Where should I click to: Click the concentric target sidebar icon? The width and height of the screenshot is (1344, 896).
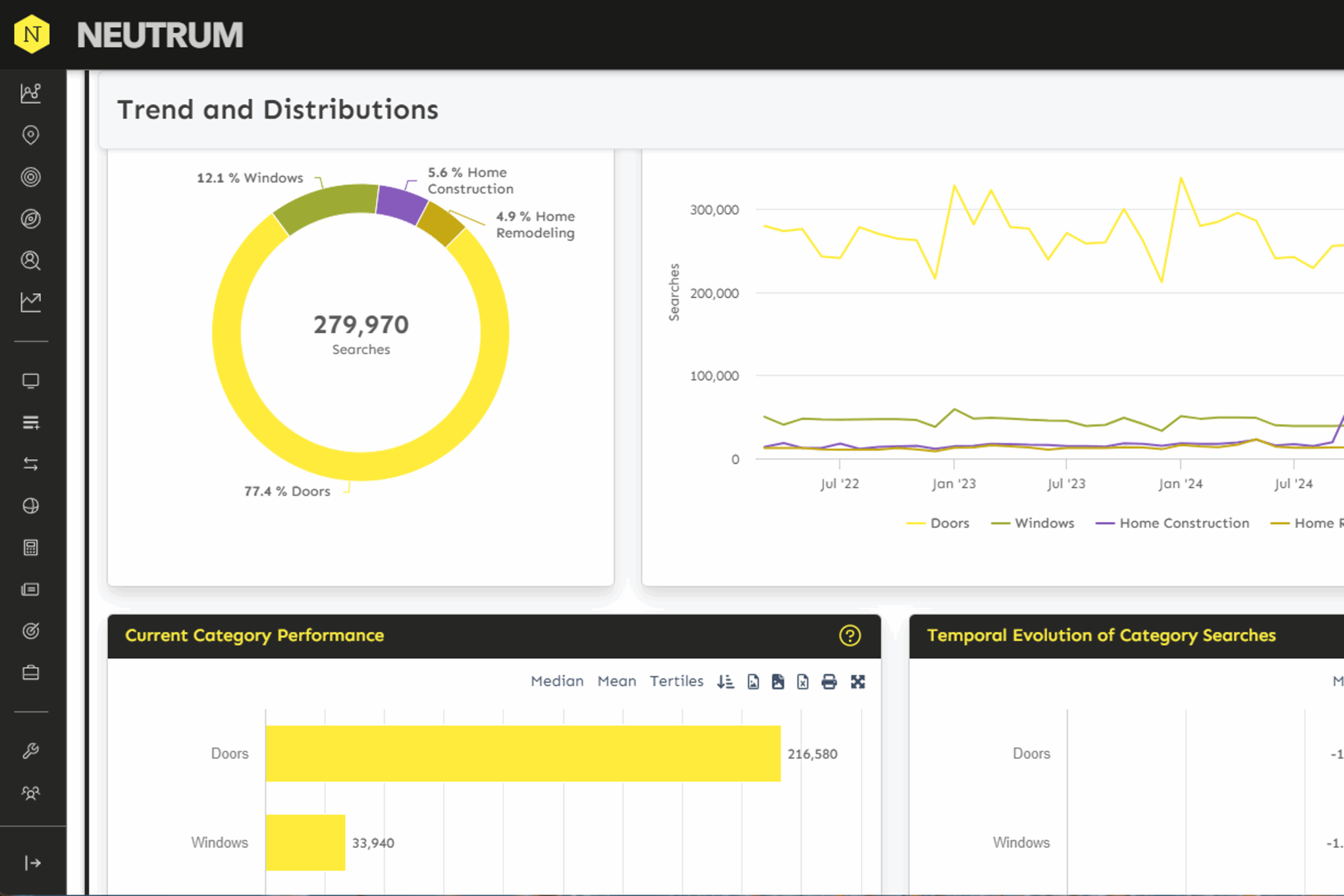[x=30, y=177]
